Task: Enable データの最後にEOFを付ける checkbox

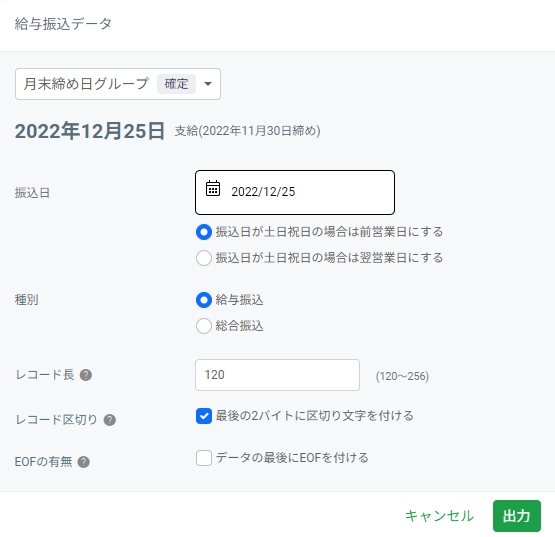Action: pos(204,458)
